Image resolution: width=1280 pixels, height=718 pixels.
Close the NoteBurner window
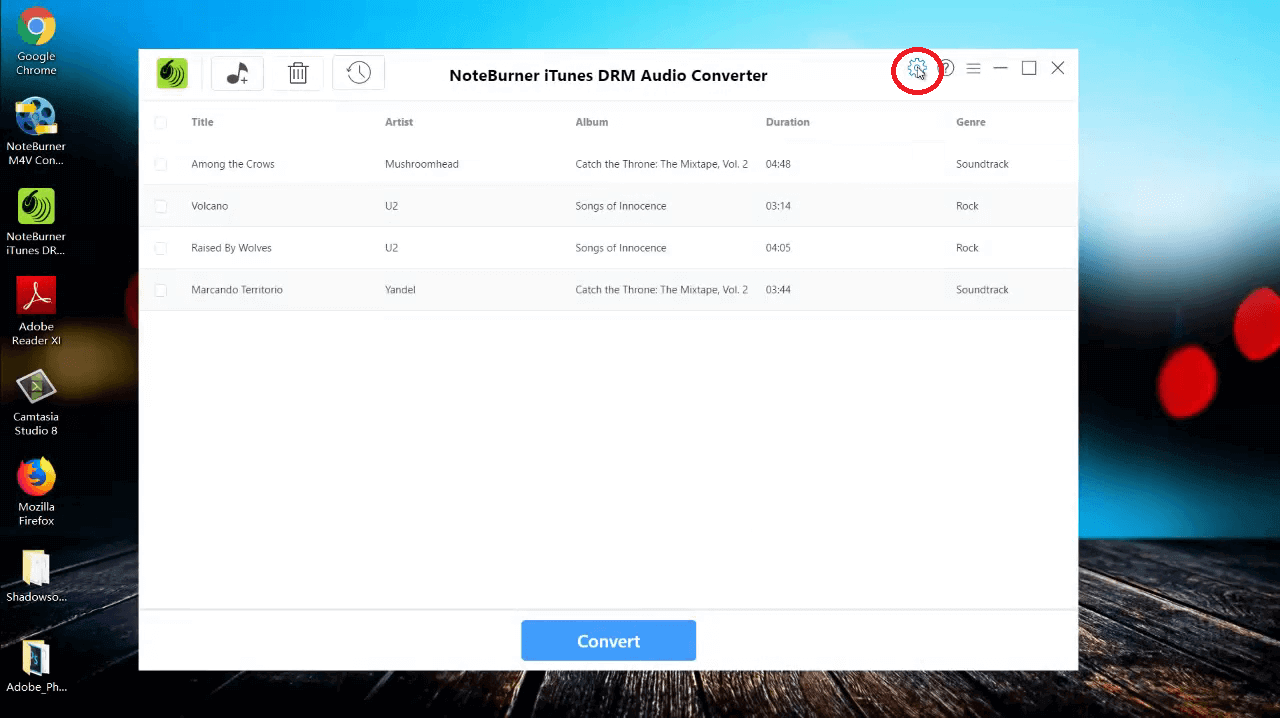pyautogui.click(x=1058, y=68)
